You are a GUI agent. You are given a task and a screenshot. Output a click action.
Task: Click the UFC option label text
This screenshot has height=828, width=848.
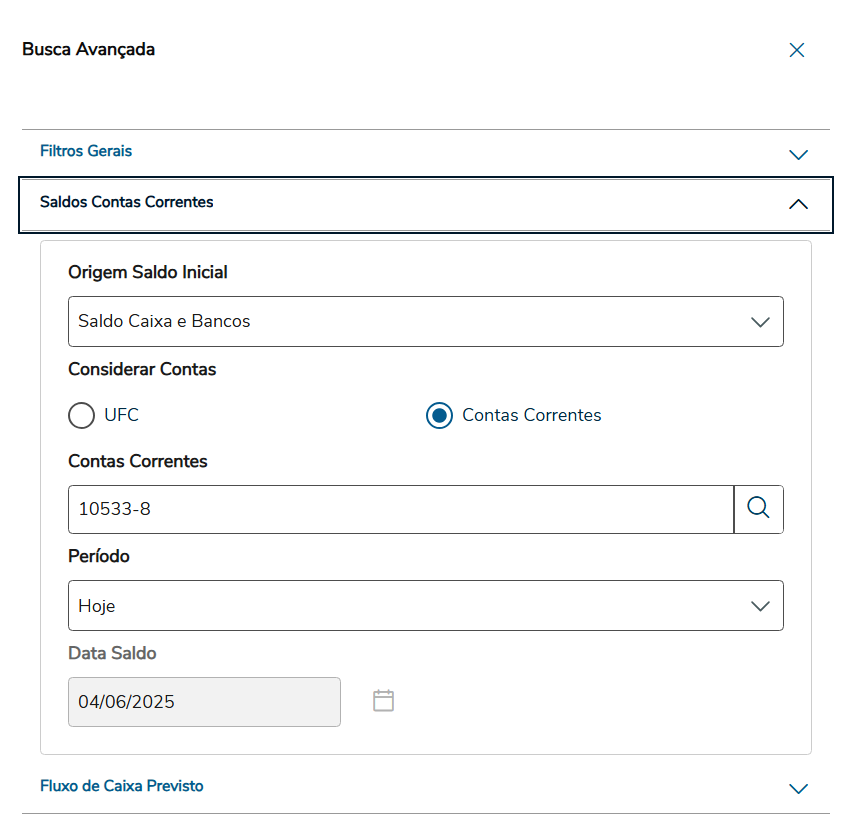coord(121,415)
